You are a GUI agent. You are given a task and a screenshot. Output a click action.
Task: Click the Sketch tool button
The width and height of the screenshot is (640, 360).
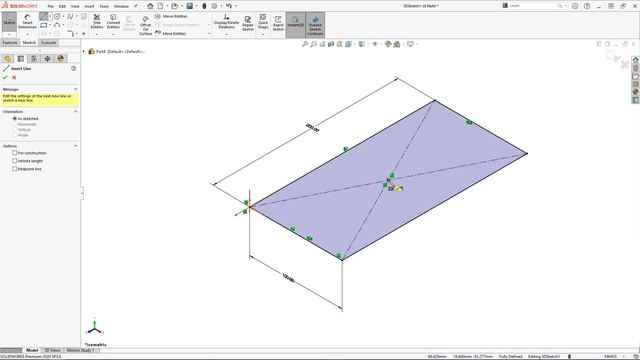(x=9, y=21)
